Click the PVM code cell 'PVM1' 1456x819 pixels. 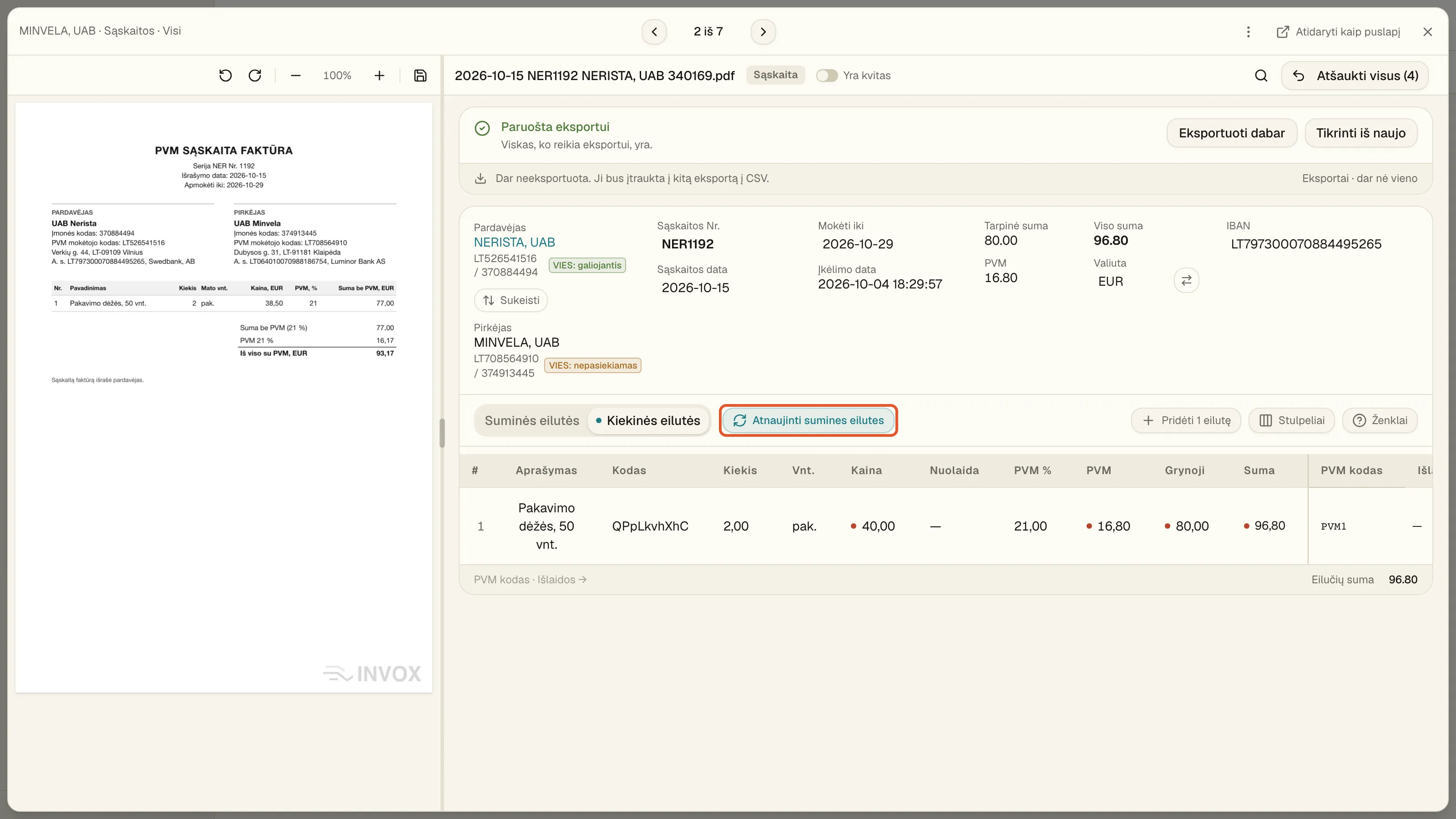[1333, 526]
